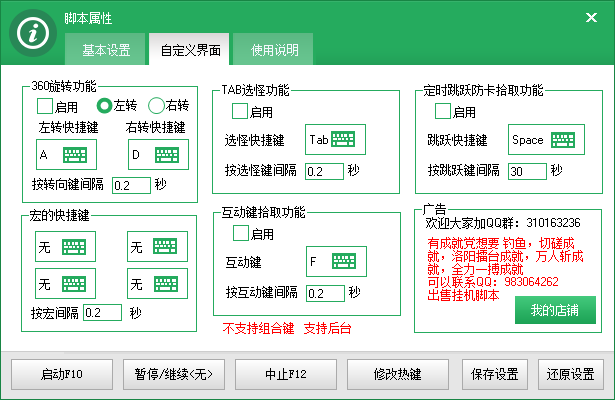Image resolution: width=615 pixels, height=400 pixels.
Task: Click the 按互动键间隔 input field
Action: click(x=325, y=293)
